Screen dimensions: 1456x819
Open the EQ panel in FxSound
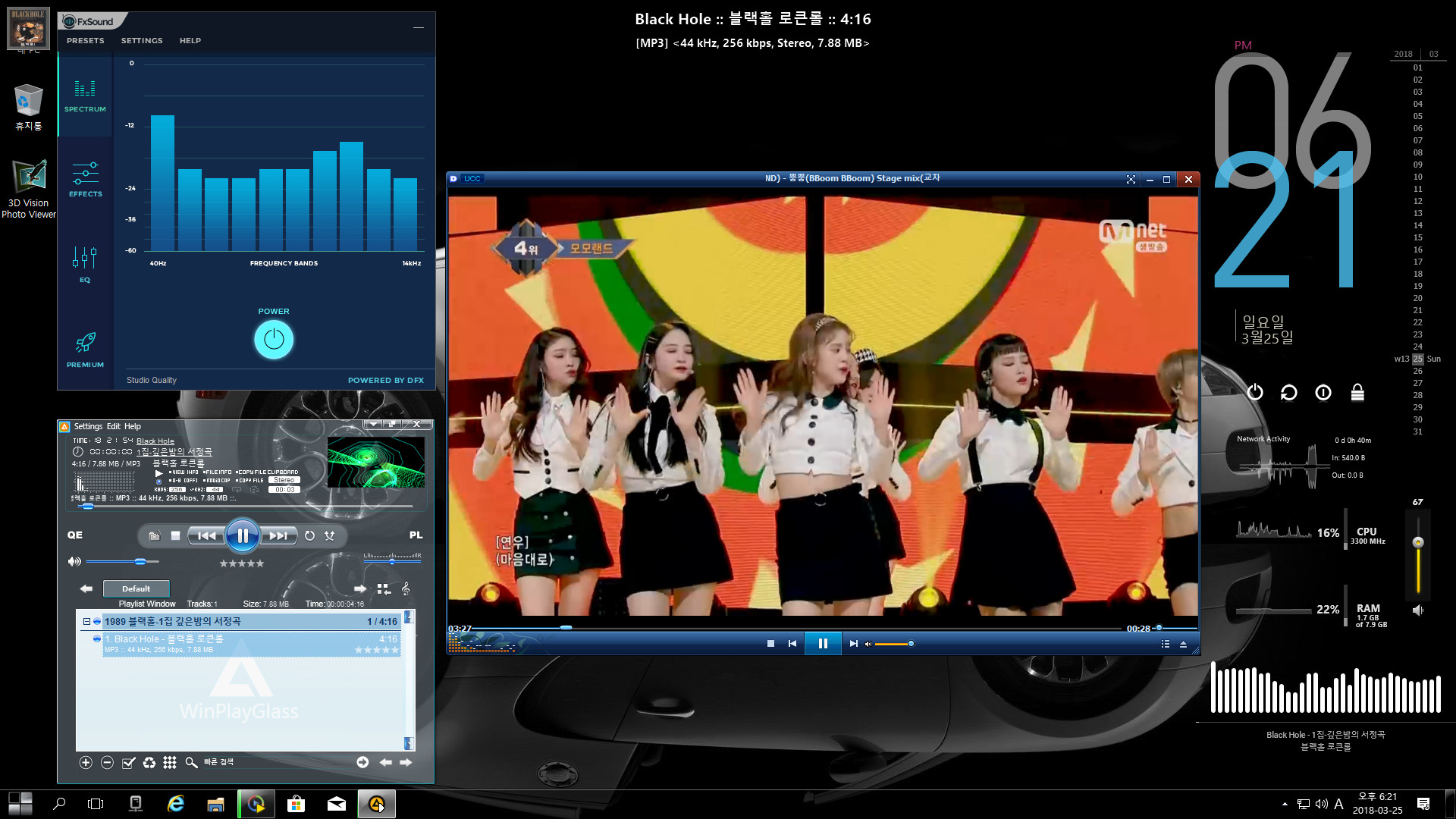[85, 265]
